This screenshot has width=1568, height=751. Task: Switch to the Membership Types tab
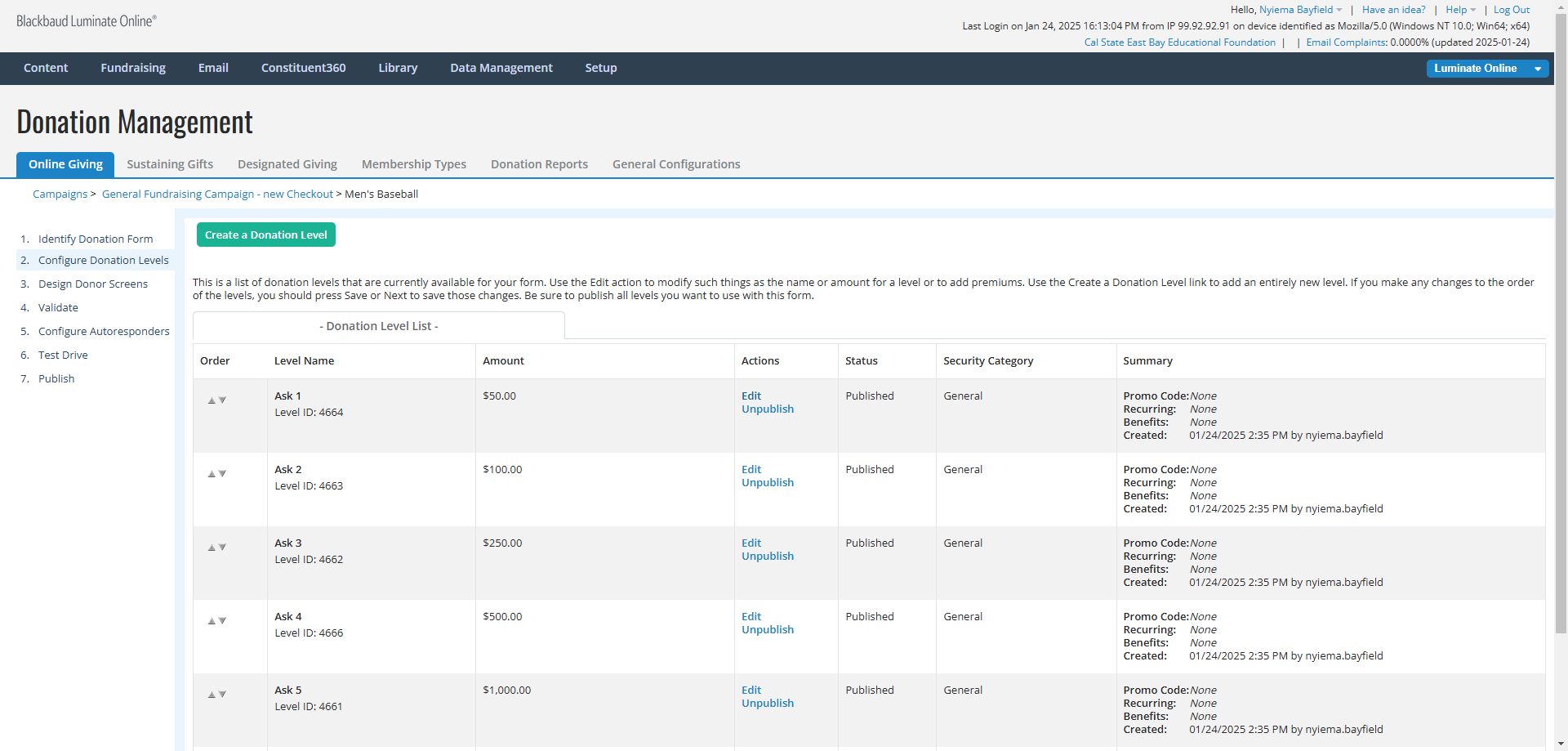pyautogui.click(x=414, y=164)
